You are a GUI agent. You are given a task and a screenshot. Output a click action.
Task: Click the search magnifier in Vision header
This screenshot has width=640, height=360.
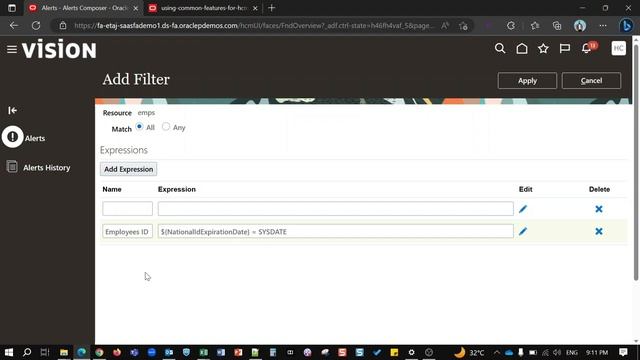(500, 49)
